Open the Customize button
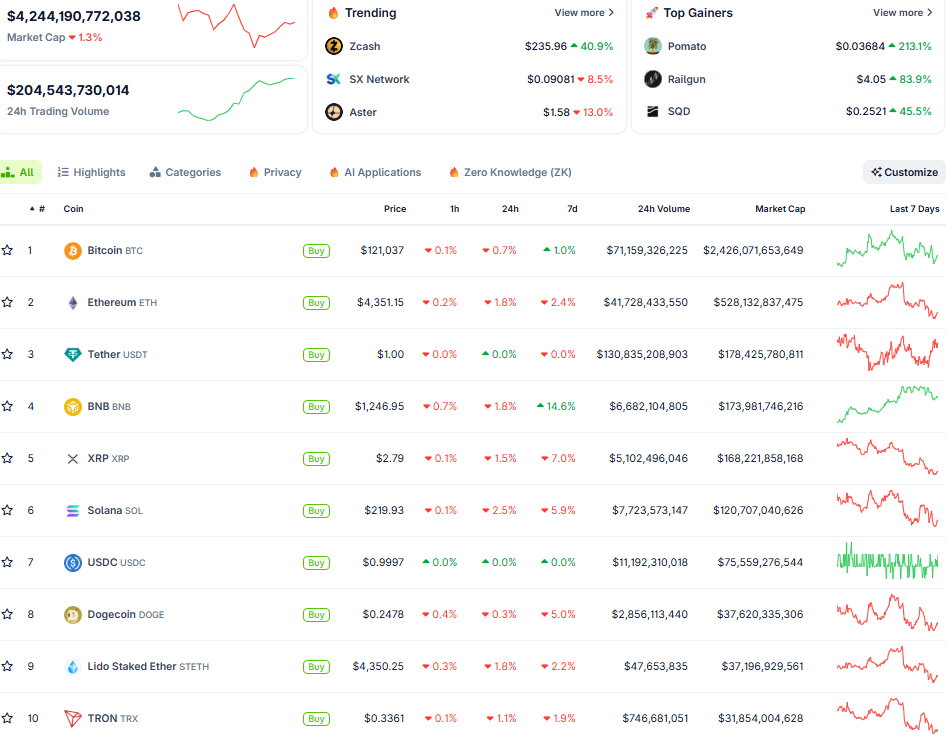The image size is (946, 736). point(904,172)
